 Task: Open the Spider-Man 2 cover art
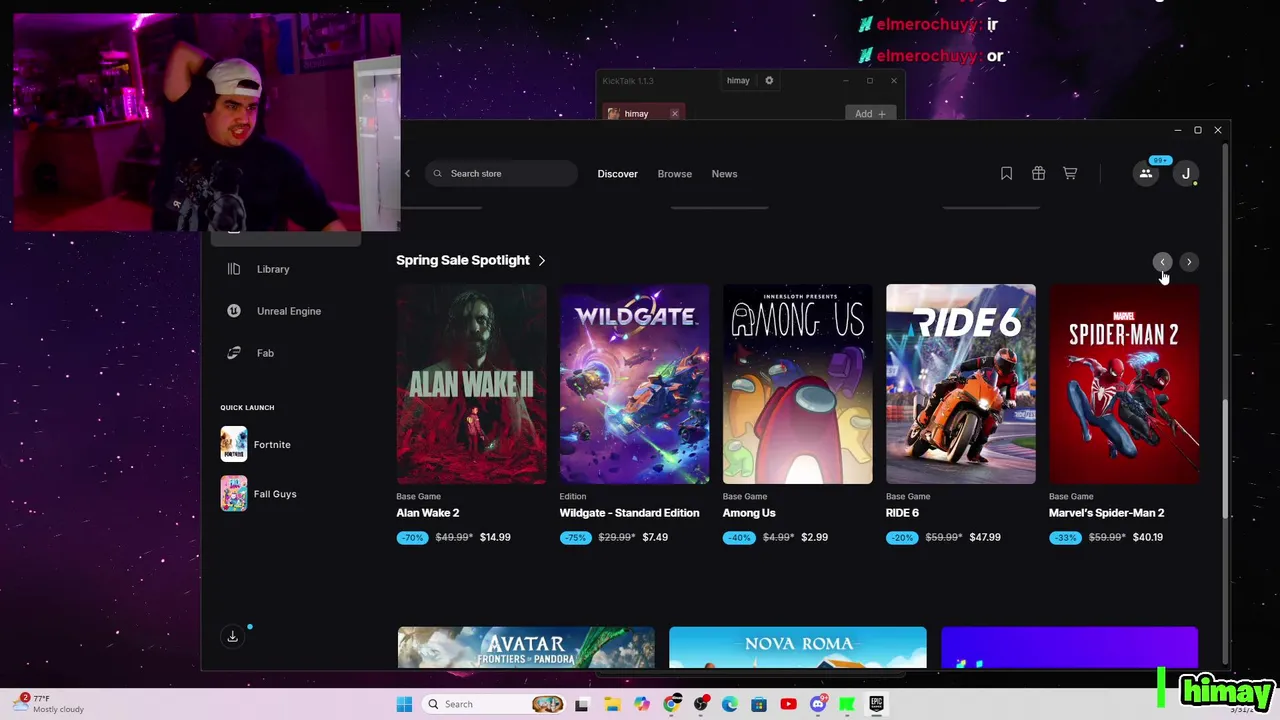coord(1123,384)
